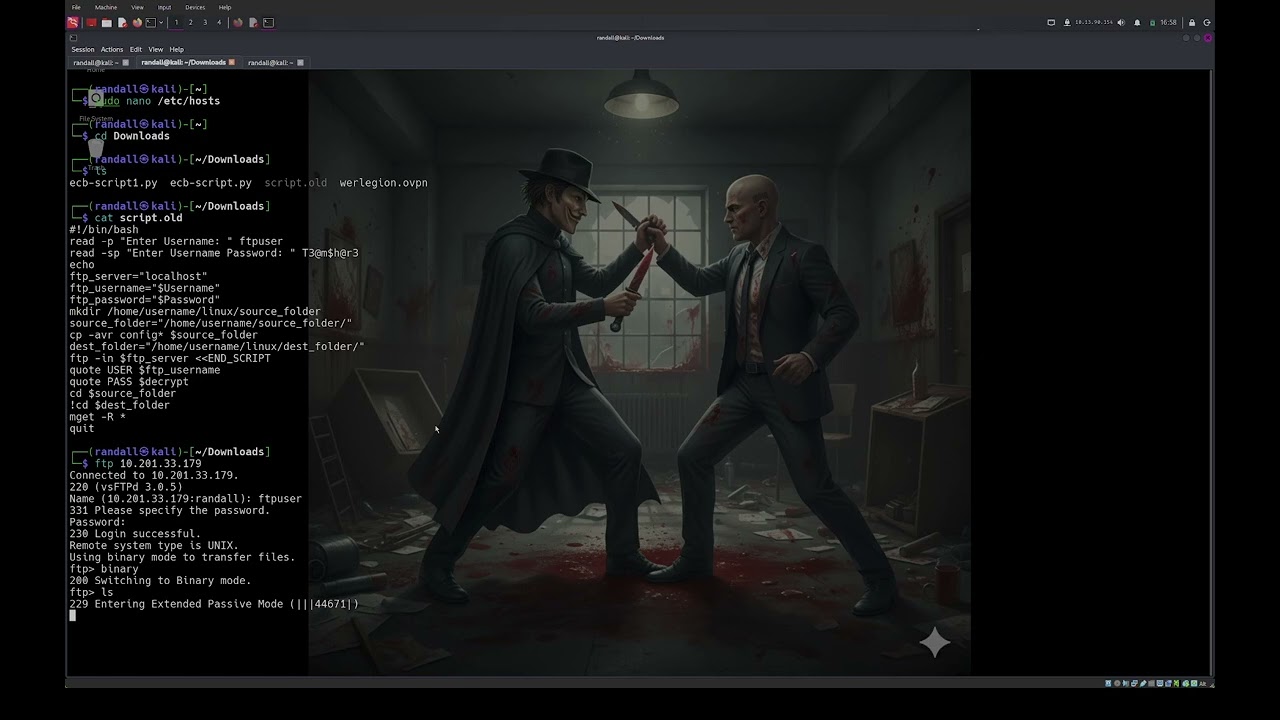
Task: Click the 16:58 clock
Action: click(1169, 22)
